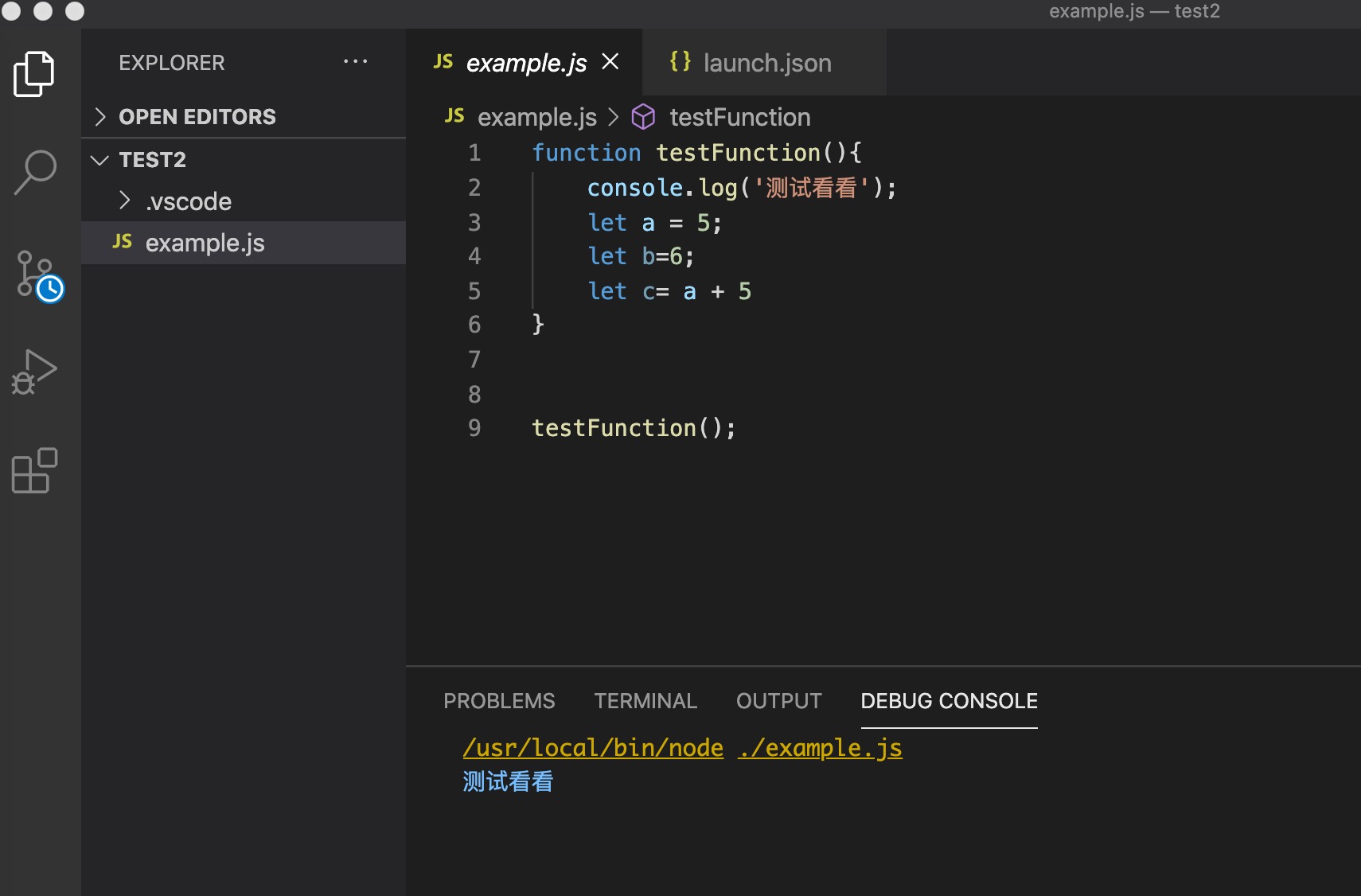
Task: Click line number 5 in gutter
Action: pos(474,291)
